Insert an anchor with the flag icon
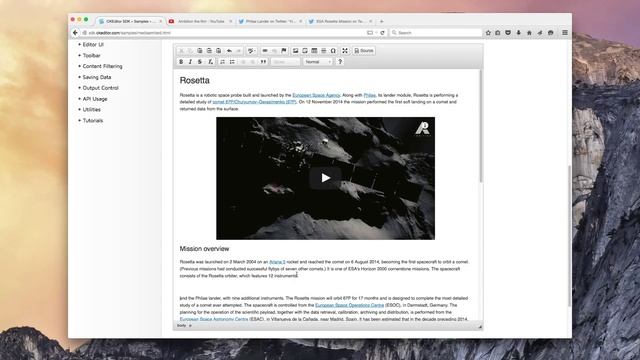The image size is (640, 360). click(x=284, y=51)
